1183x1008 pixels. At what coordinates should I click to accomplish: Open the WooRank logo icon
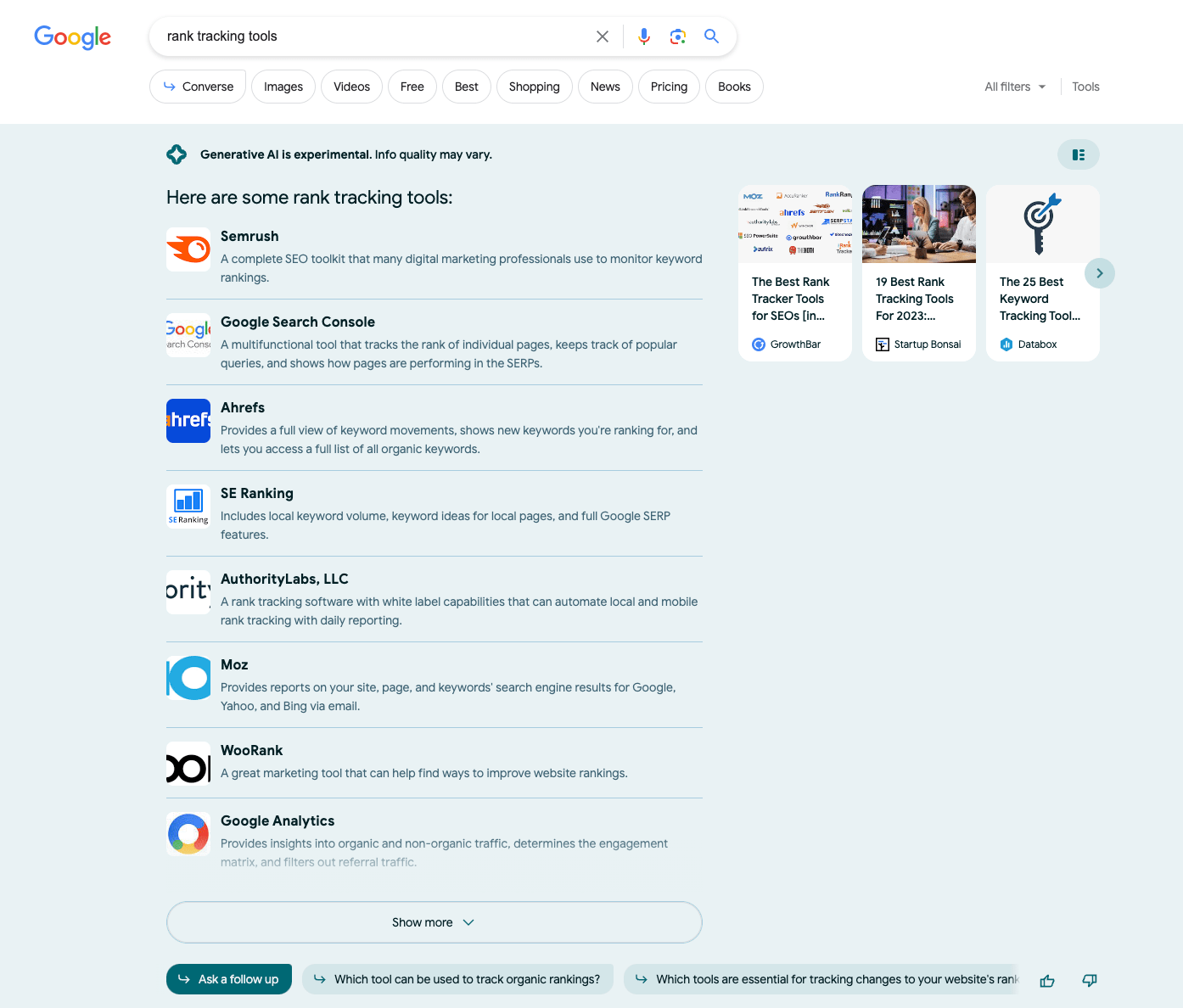click(x=188, y=764)
